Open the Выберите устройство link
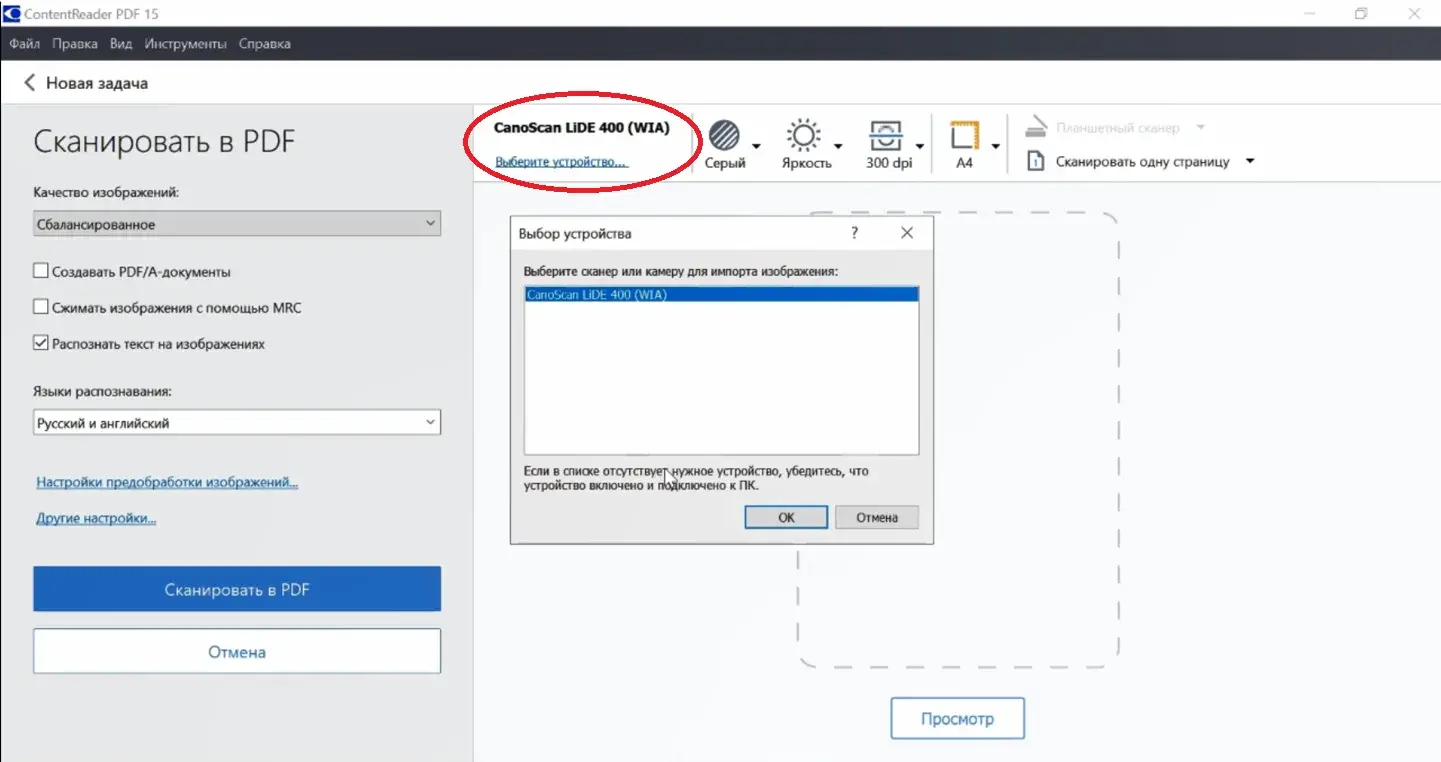Image resolution: width=1441 pixels, height=762 pixels. (561, 161)
